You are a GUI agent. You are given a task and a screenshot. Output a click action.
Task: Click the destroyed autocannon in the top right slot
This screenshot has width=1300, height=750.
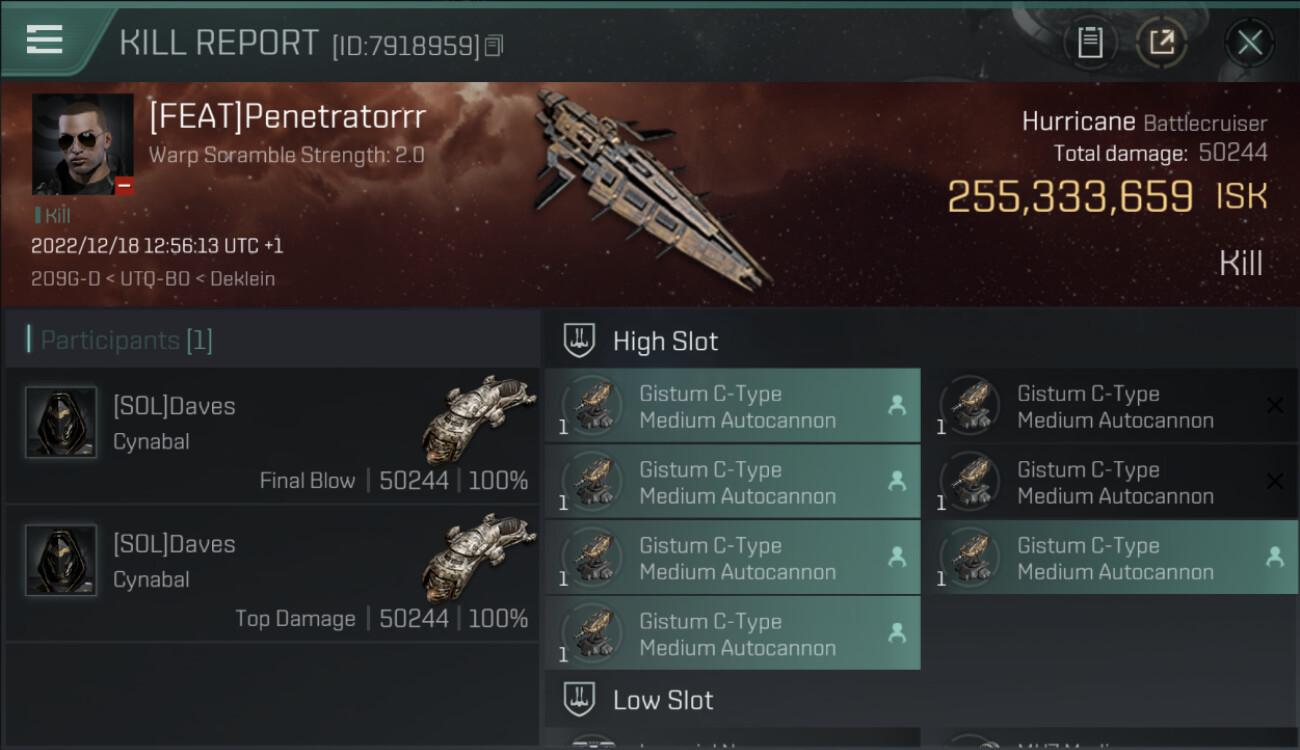[x=1110, y=406]
